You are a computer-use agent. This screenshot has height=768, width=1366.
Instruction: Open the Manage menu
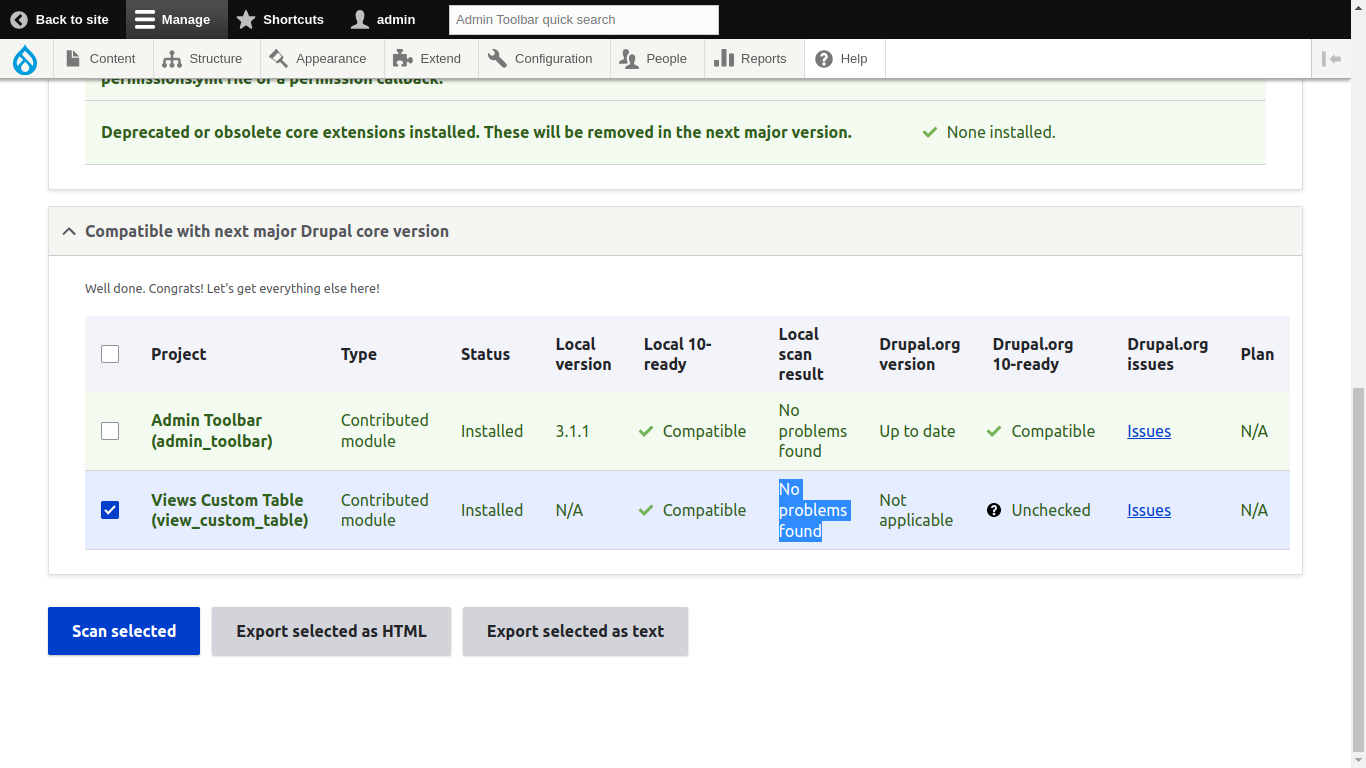coord(176,19)
